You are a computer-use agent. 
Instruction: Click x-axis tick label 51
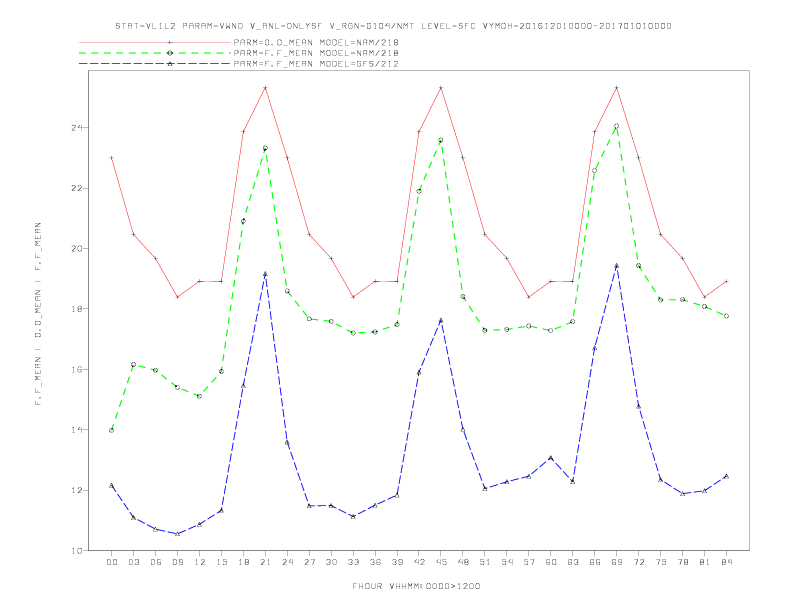point(485,562)
